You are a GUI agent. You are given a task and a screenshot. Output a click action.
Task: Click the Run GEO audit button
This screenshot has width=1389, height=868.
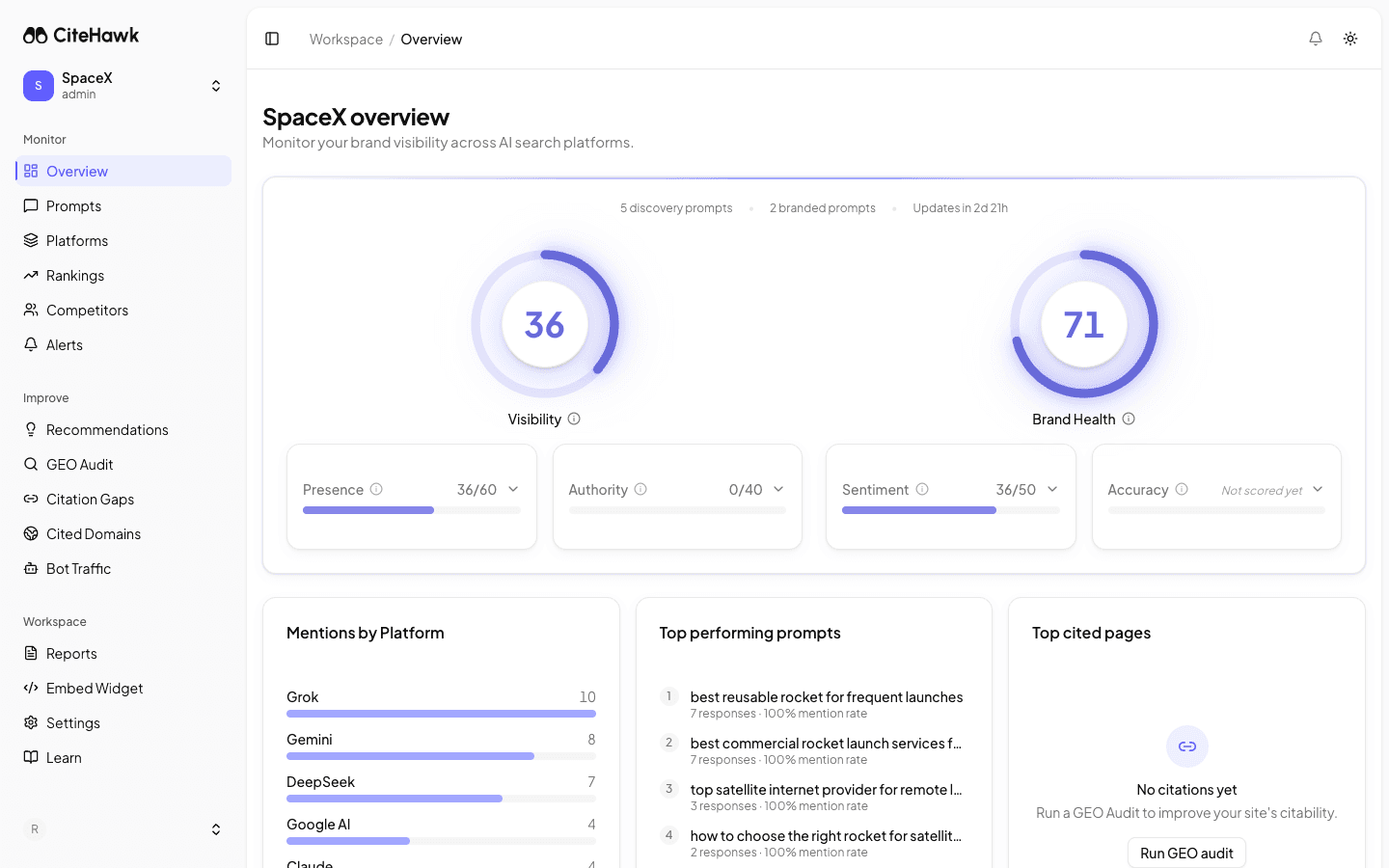tap(1186, 853)
